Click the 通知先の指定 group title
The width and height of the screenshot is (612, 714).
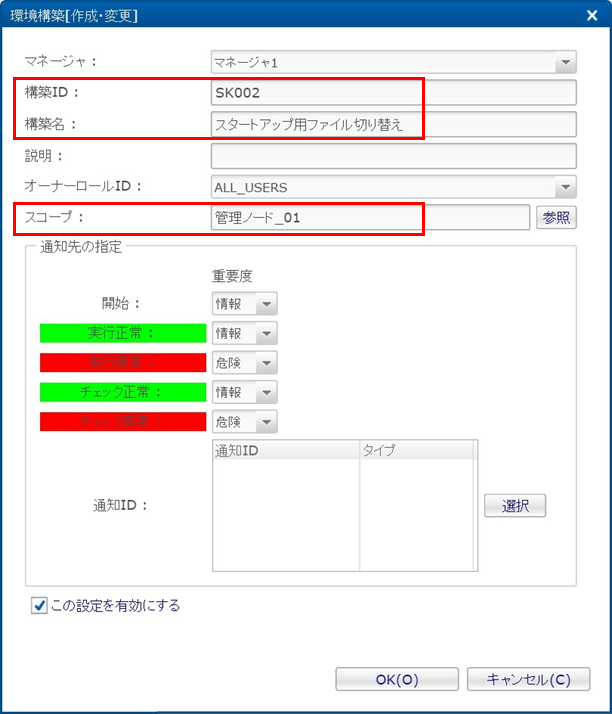click(x=81, y=247)
